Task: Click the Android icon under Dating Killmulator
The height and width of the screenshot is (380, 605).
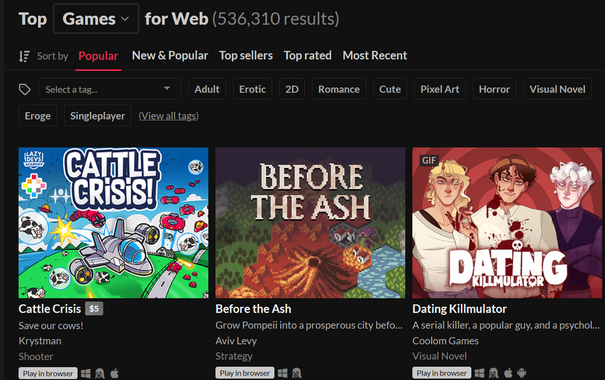Action: (x=521, y=373)
